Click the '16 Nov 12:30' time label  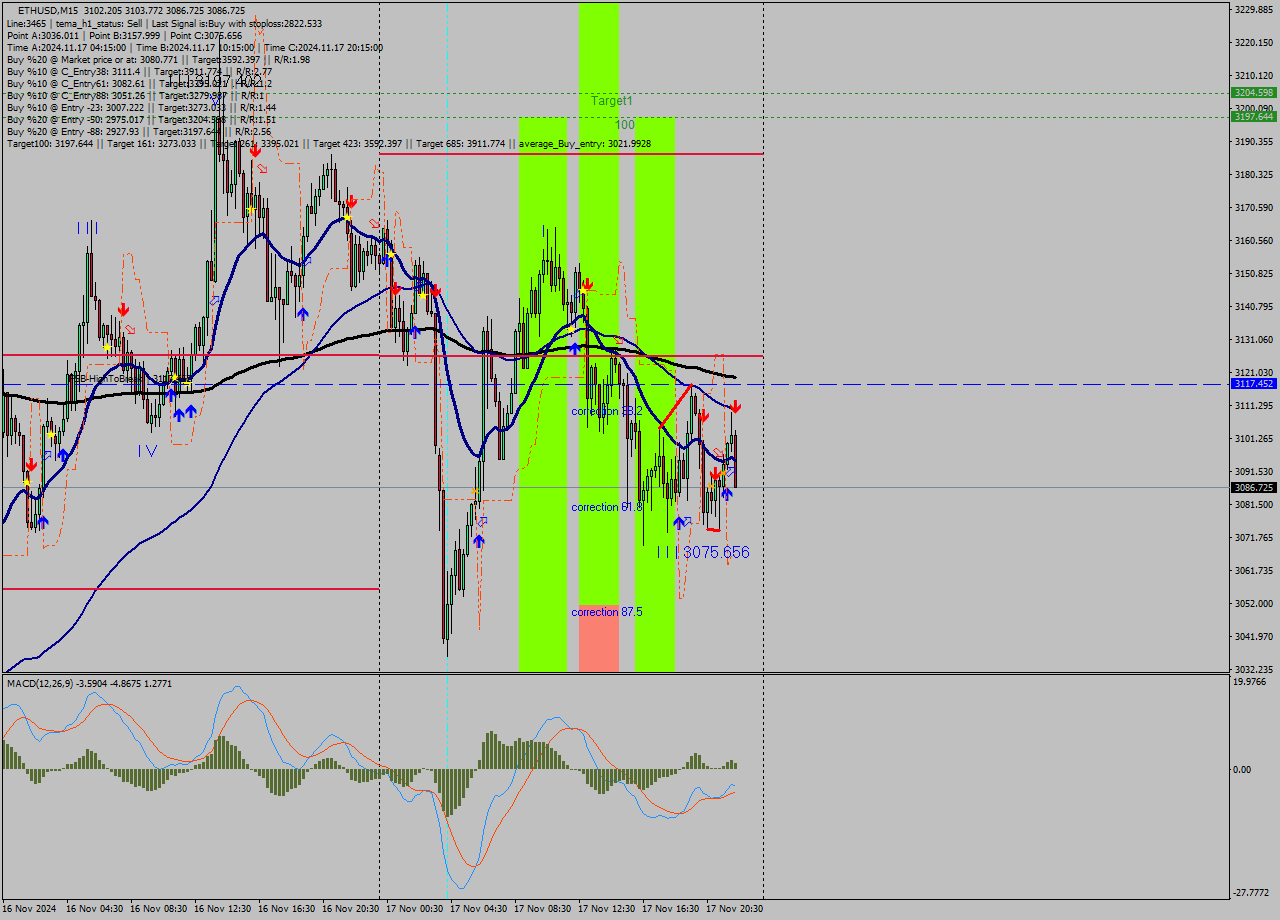coord(223,909)
